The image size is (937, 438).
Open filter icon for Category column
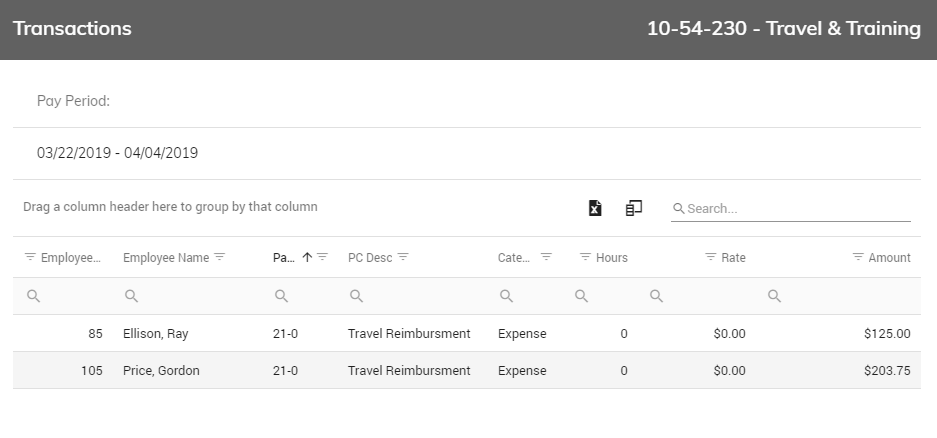click(546, 257)
